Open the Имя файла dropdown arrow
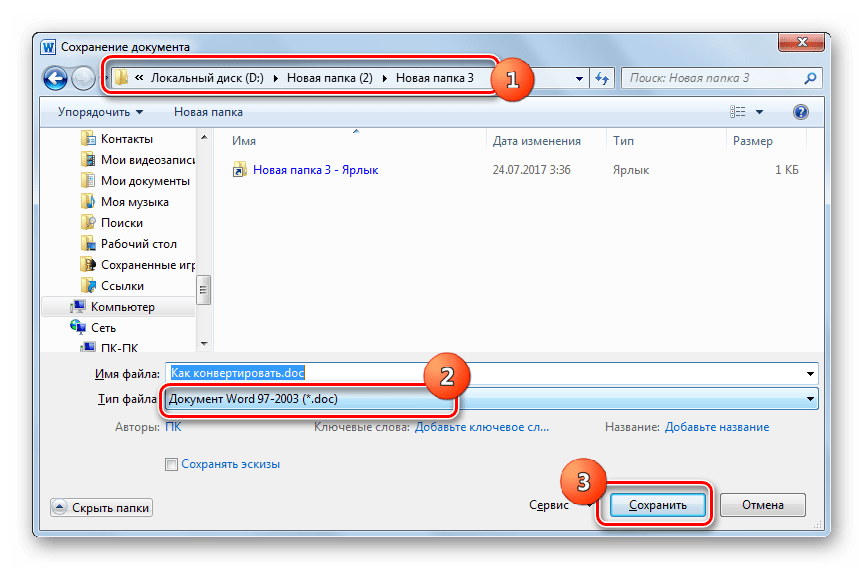Viewport: 864px width, 570px height. pyautogui.click(x=810, y=374)
